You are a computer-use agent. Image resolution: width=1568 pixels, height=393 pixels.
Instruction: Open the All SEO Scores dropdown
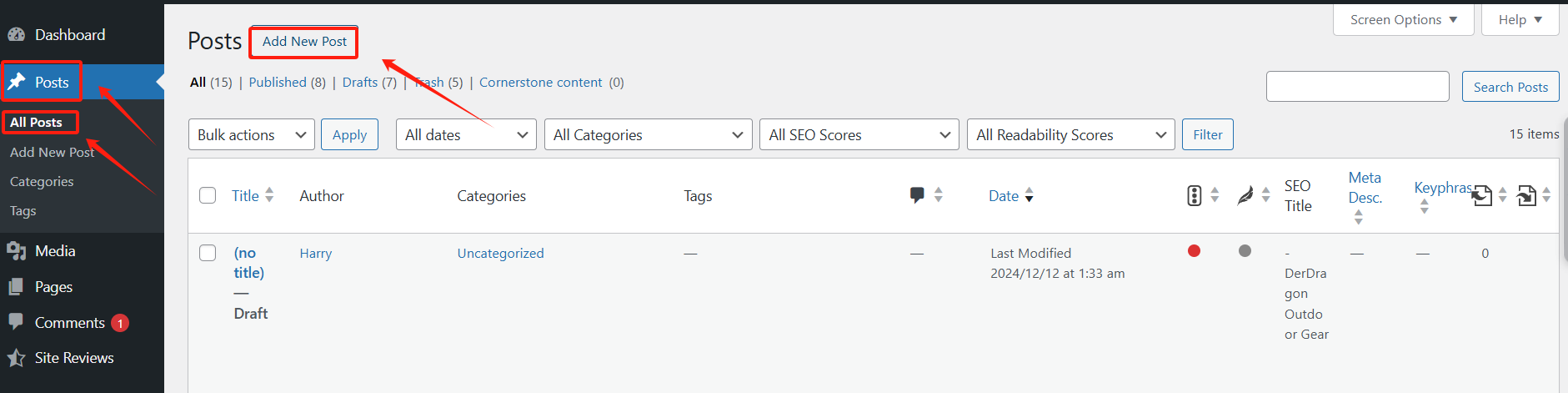point(859,135)
